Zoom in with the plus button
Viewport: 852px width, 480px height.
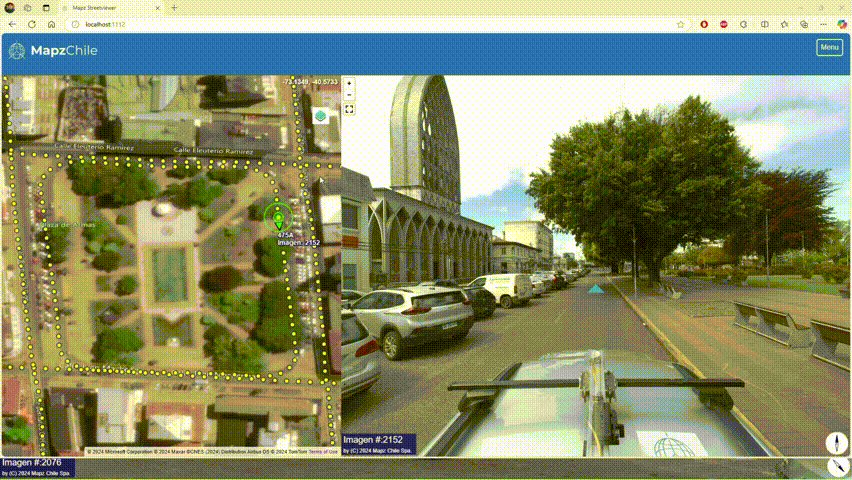[349, 84]
